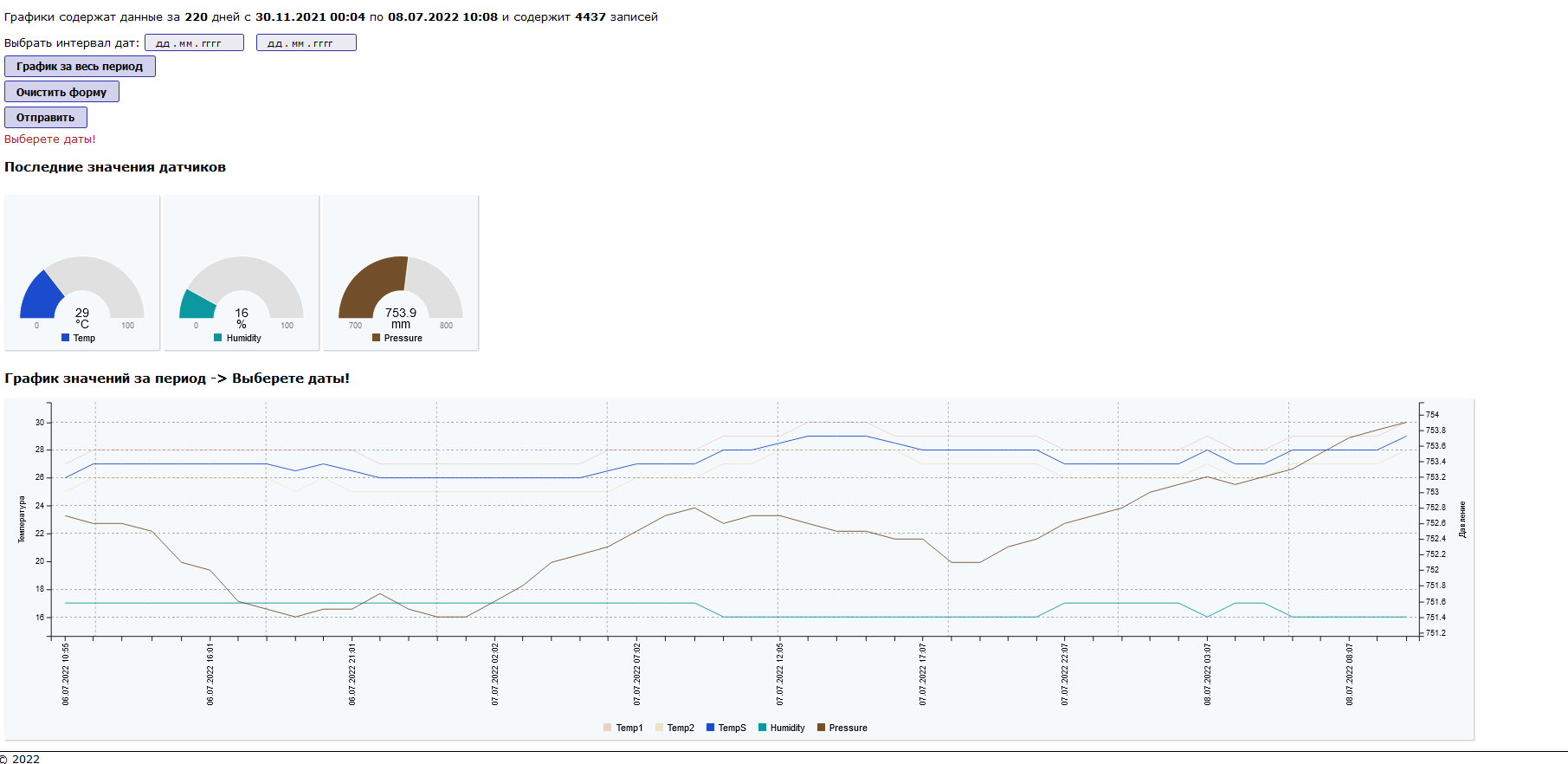Click the '© 2022' footer text
The image size is (1568, 764).
tap(21, 759)
